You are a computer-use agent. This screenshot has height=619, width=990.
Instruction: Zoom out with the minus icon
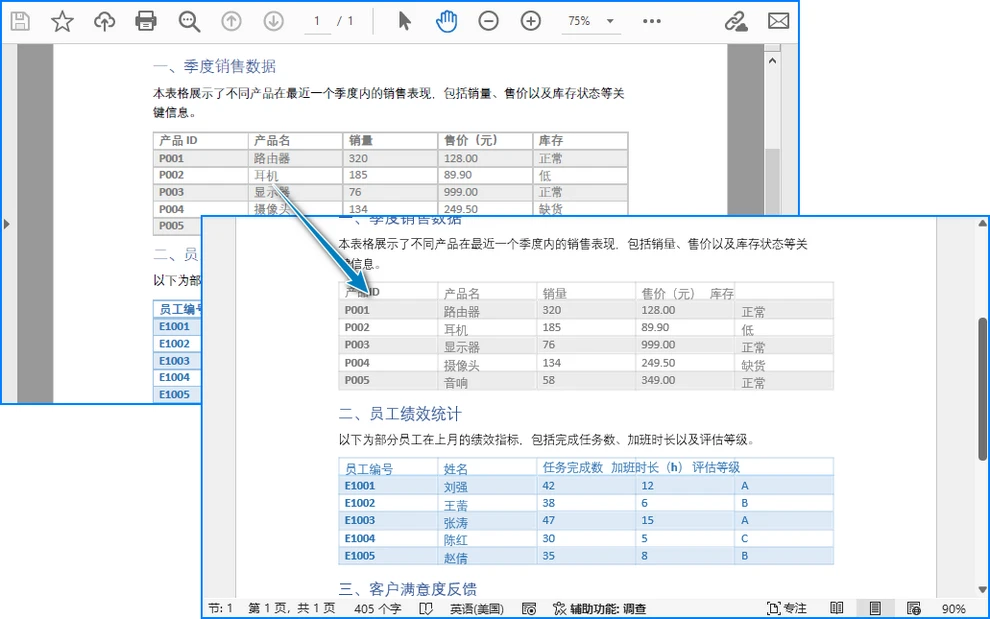tap(489, 20)
